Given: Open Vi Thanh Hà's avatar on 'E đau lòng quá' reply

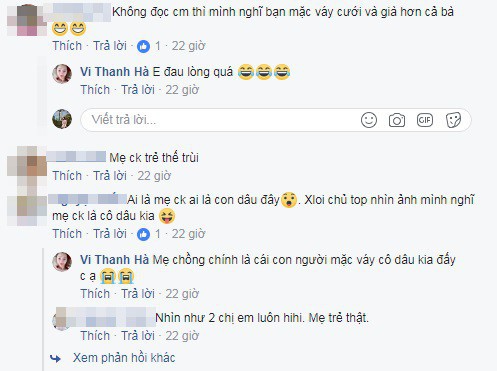Looking at the screenshot, I should click(x=62, y=74).
